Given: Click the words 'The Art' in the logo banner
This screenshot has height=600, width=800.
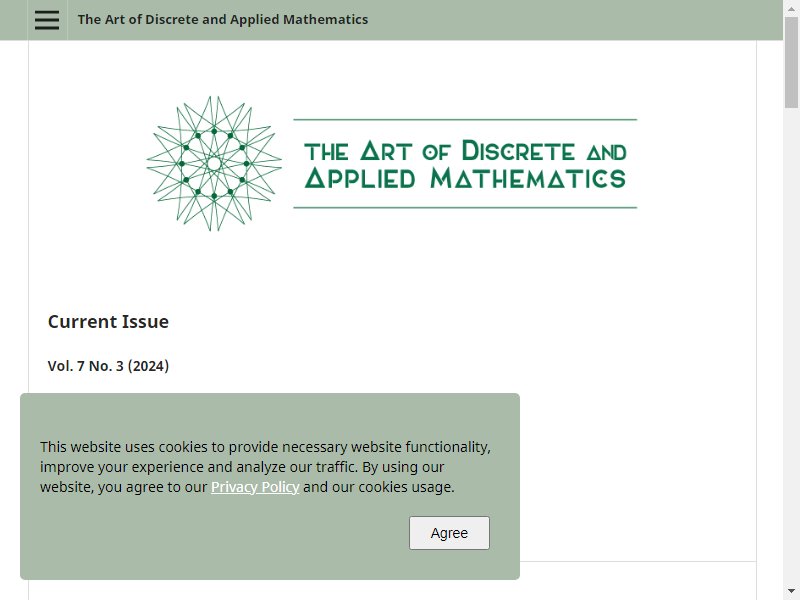Looking at the screenshot, I should tap(358, 151).
